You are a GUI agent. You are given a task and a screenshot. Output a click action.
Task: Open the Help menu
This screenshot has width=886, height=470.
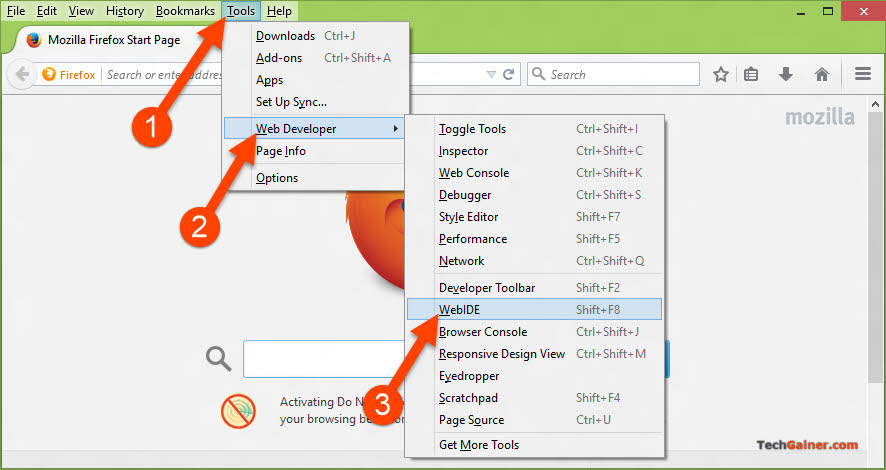(x=279, y=11)
